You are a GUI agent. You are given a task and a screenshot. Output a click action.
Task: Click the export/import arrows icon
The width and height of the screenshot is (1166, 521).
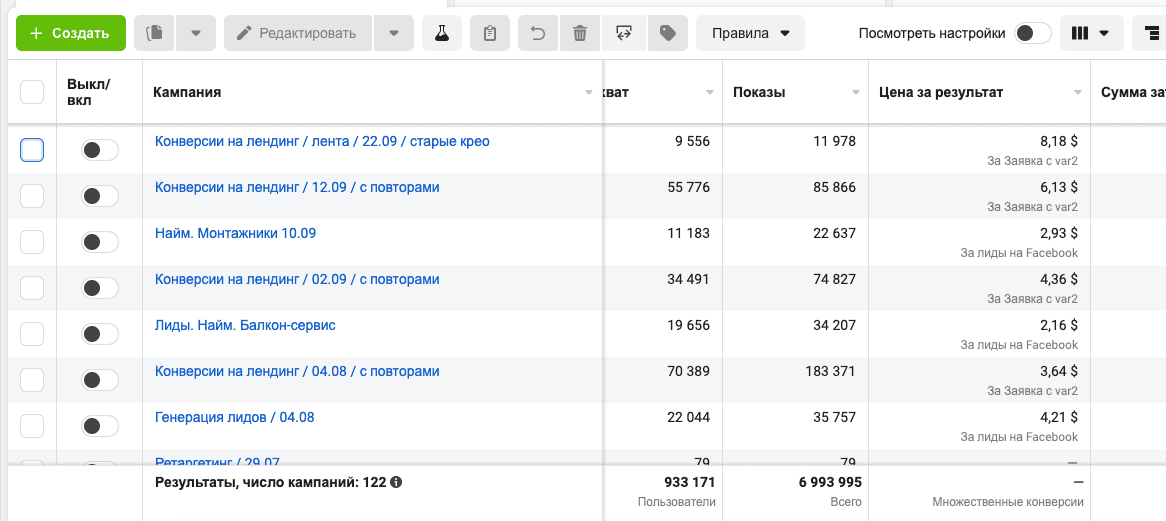(x=624, y=33)
